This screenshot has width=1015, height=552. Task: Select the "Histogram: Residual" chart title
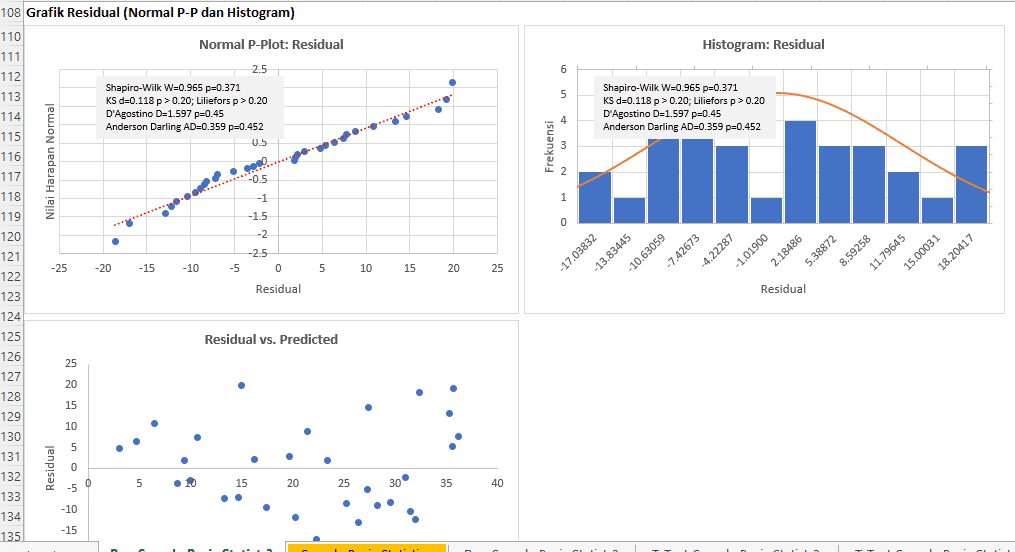(x=763, y=44)
